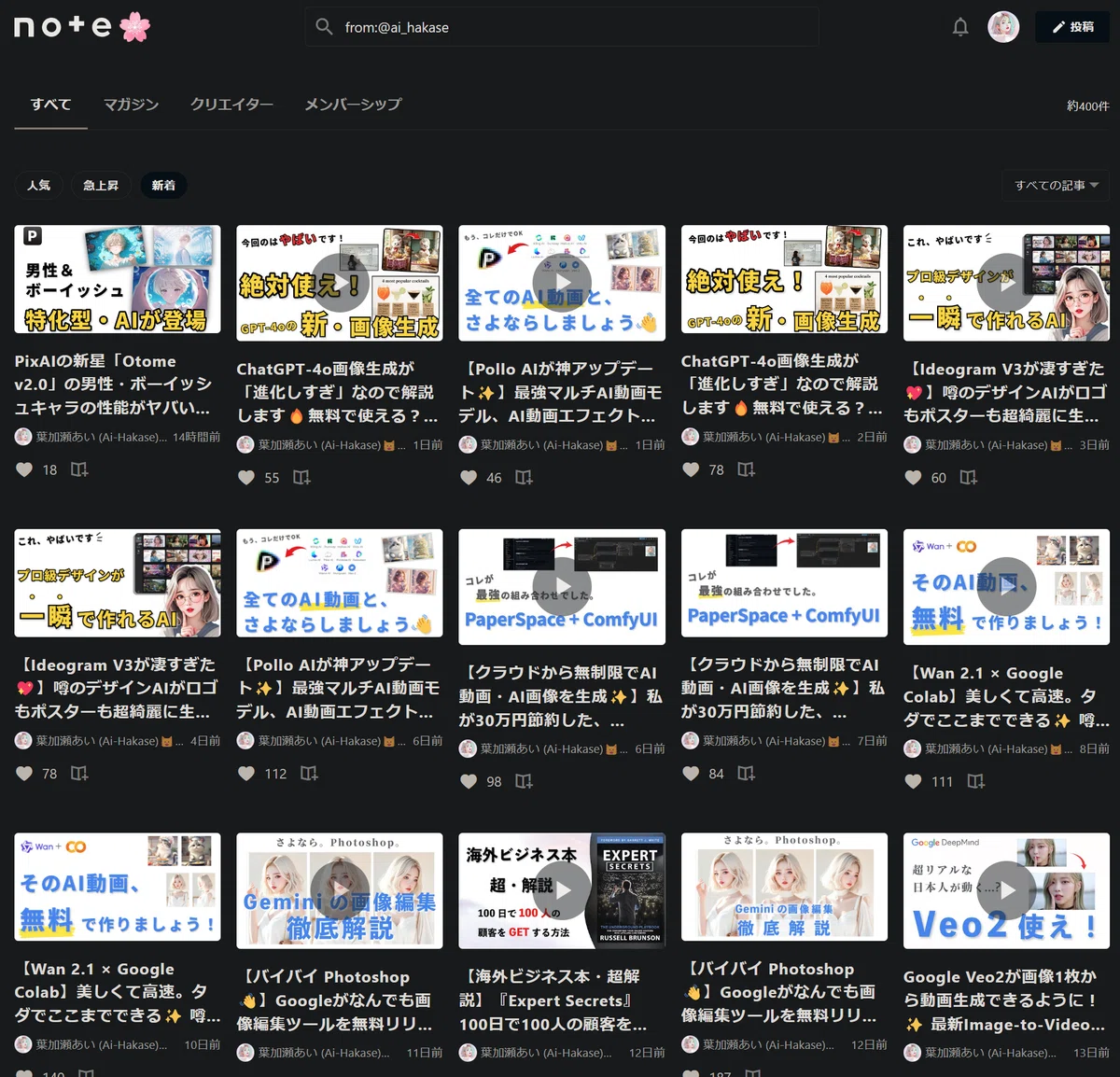Viewport: 1120px width, 1077px height.
Task: Bookmark the Pollo AI post with 112 likes
Action: tap(309, 773)
